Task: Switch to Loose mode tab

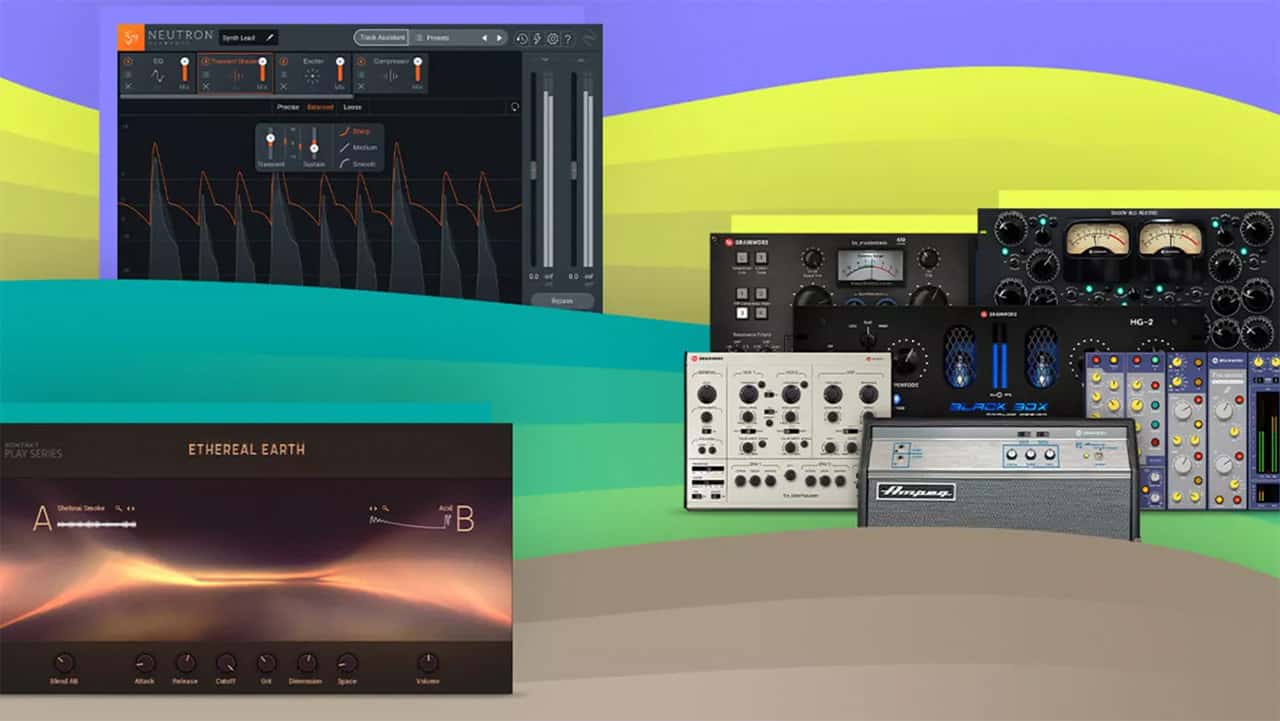Action: click(352, 107)
